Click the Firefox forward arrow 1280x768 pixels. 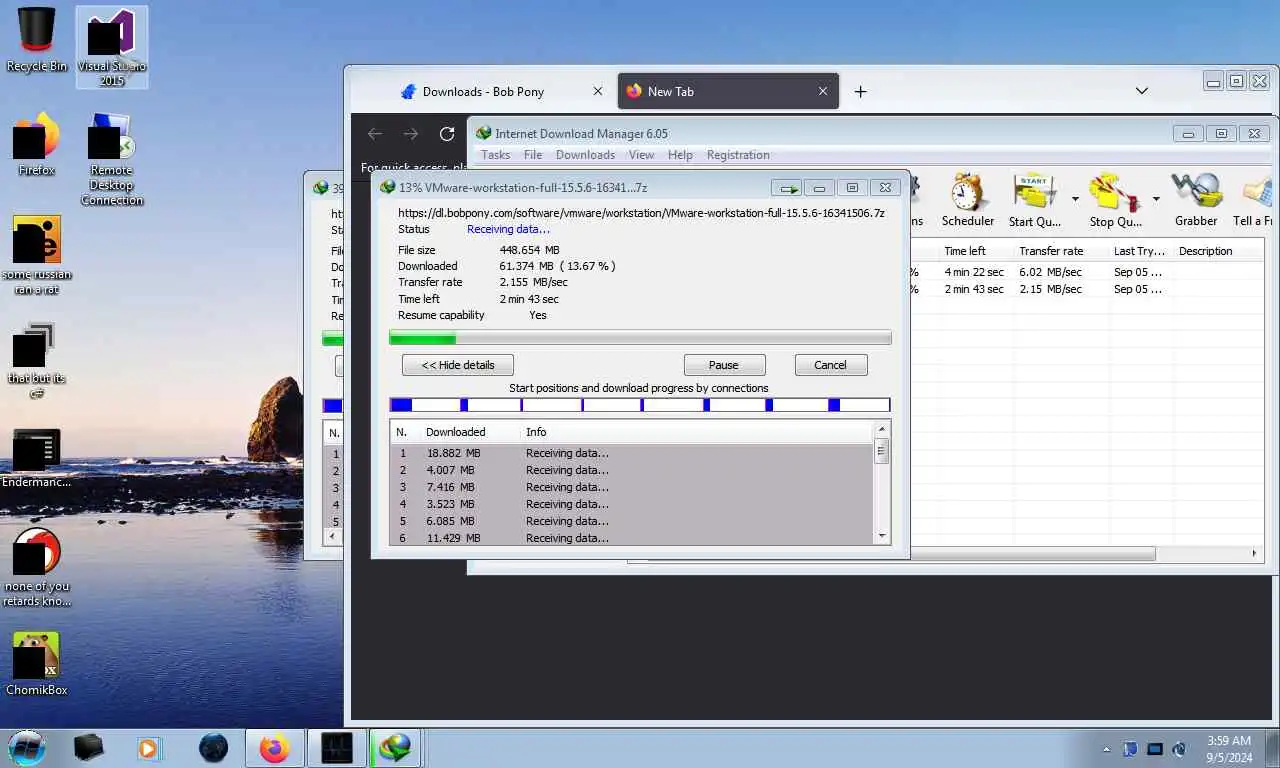coord(411,134)
